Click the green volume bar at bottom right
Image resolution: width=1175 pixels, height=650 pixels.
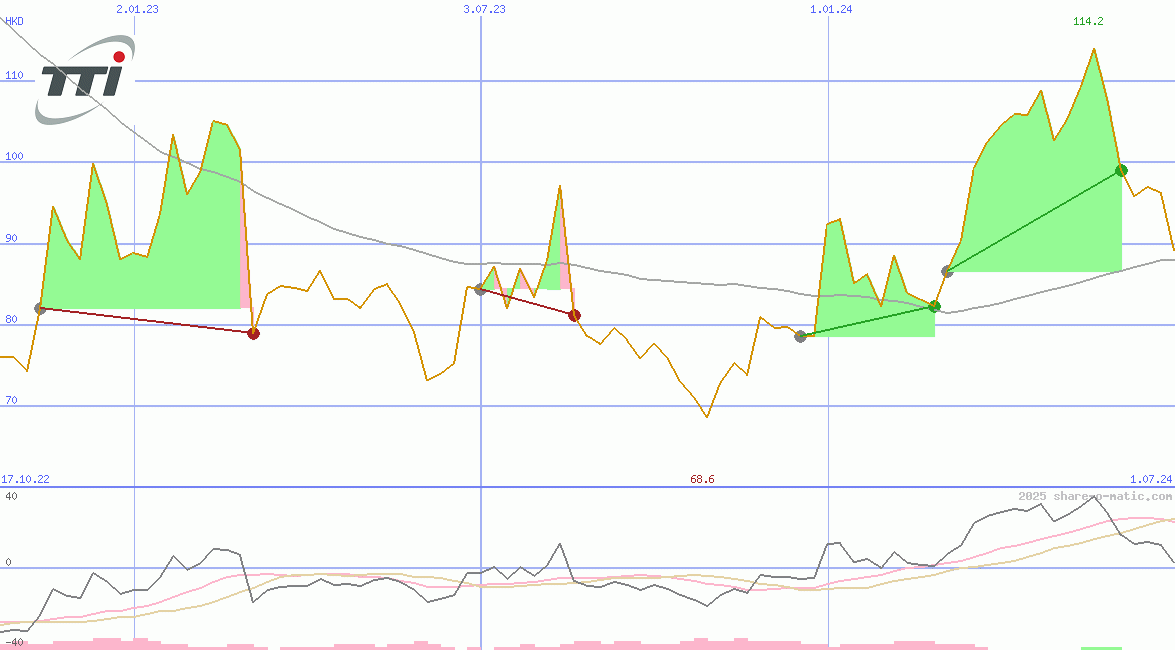1101,647
